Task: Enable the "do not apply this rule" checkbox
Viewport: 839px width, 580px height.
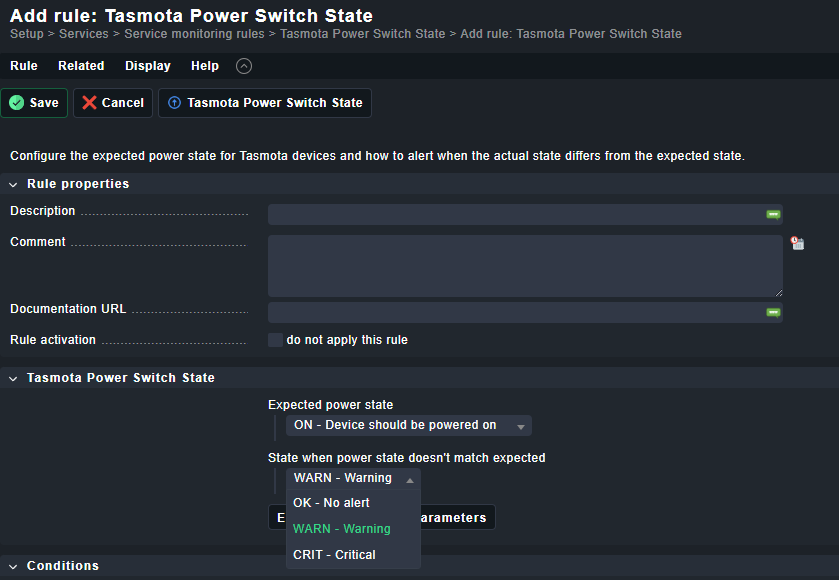Action: coord(275,340)
